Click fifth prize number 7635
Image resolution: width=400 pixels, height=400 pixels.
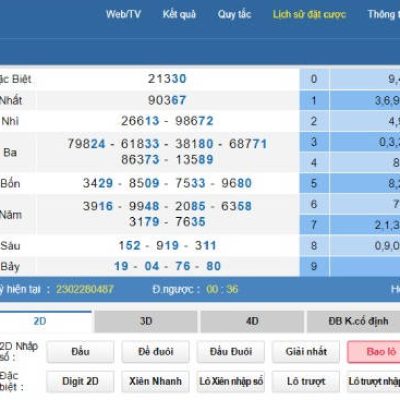(191, 222)
